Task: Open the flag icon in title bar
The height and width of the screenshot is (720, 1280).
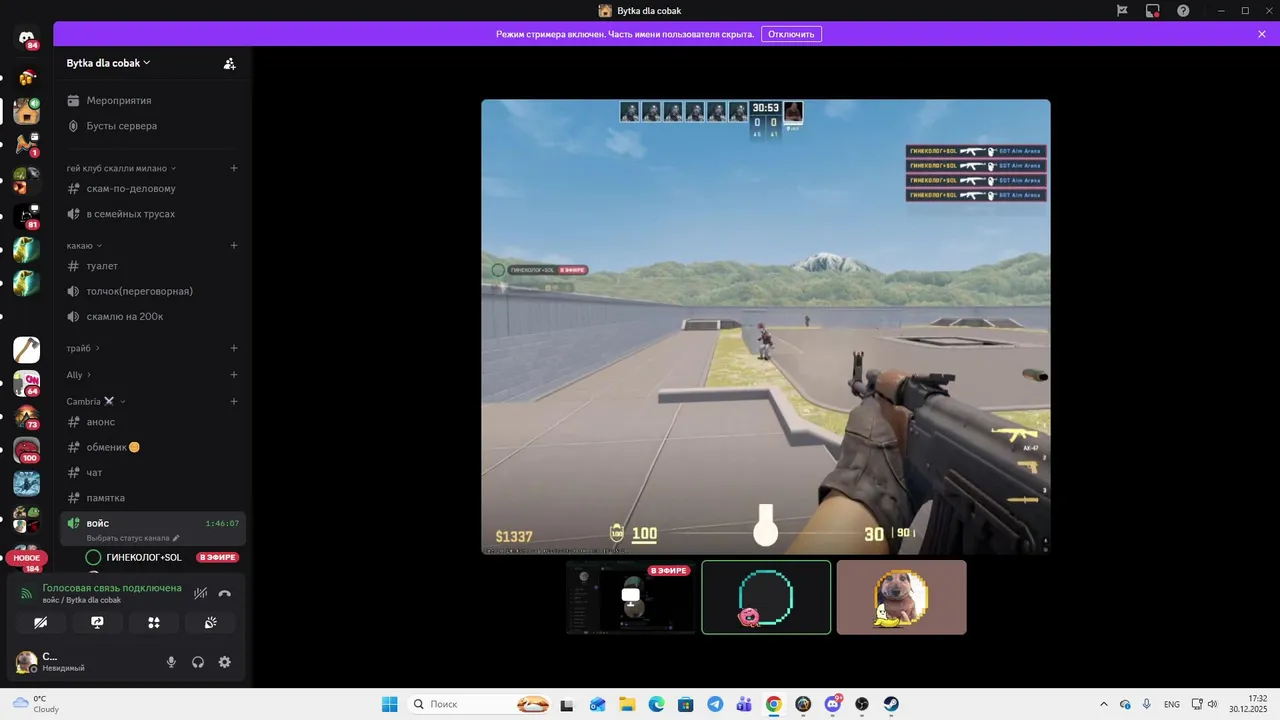Action: [1122, 11]
